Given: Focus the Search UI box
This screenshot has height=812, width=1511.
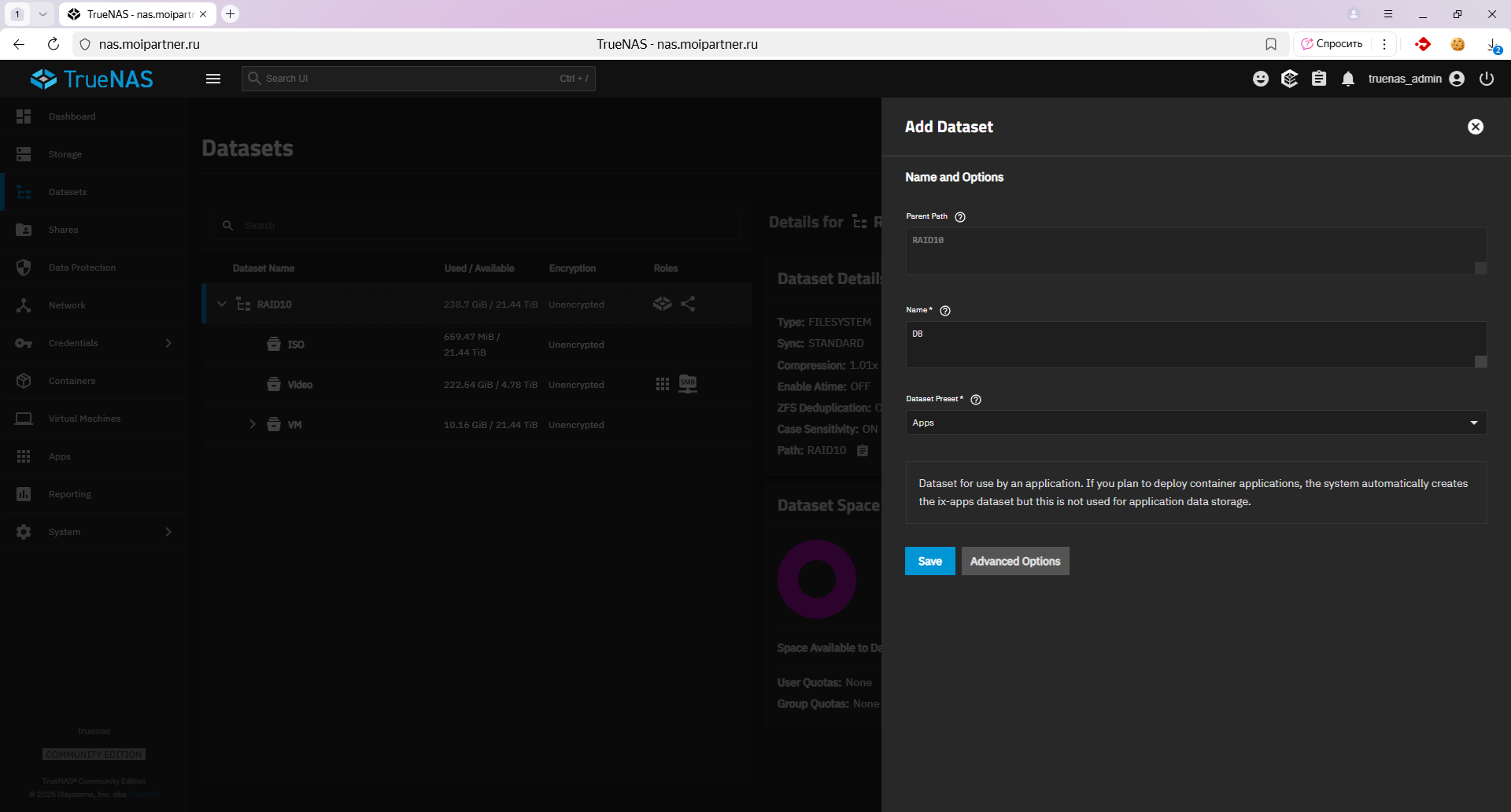Looking at the screenshot, I should tap(417, 79).
